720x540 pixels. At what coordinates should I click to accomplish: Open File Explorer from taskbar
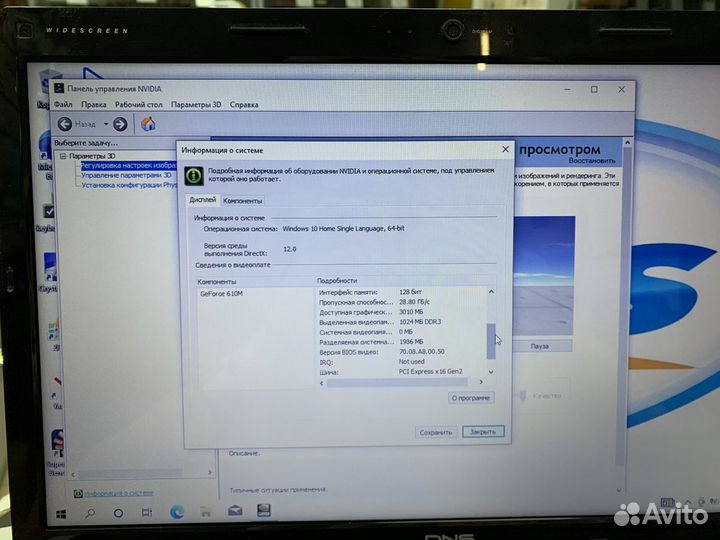[x=206, y=511]
